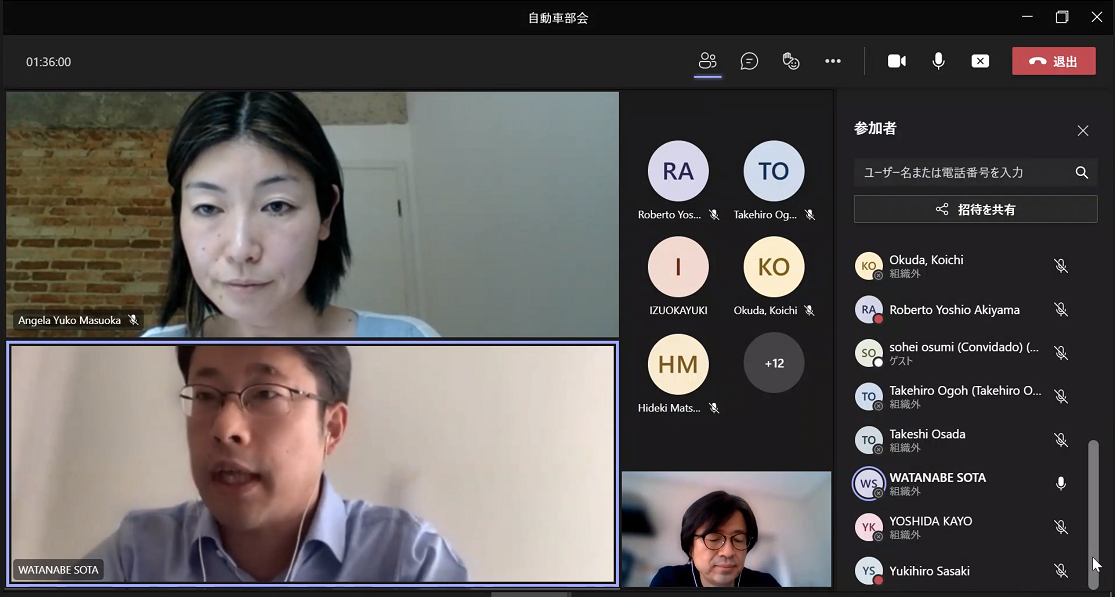Image resolution: width=1115 pixels, height=597 pixels.
Task: Click the 招待を共有 share invite button
Action: (x=975, y=209)
